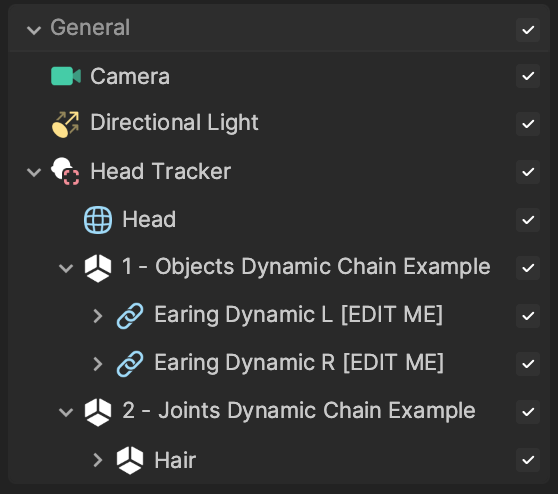The height and width of the screenshot is (494, 558).
Task: Disable the General section checkbox
Action: pyautogui.click(x=528, y=30)
